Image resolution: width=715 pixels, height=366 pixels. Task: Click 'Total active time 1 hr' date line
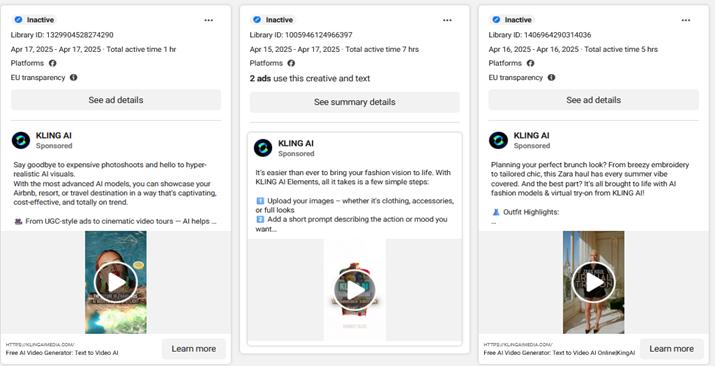[93, 49]
